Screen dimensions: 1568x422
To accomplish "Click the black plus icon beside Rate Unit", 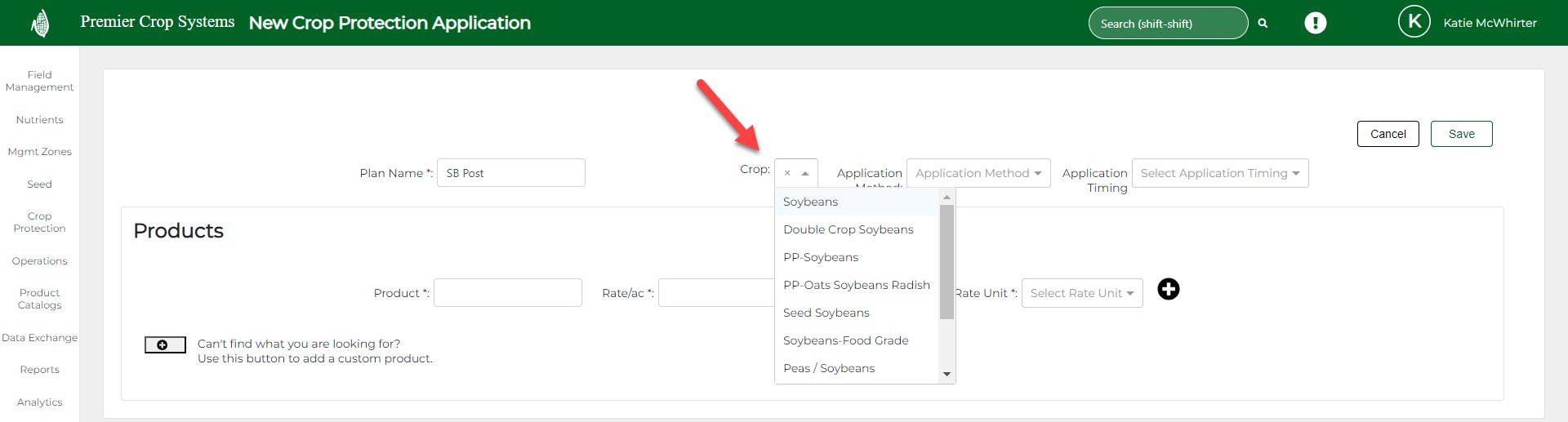I will pos(1169,289).
